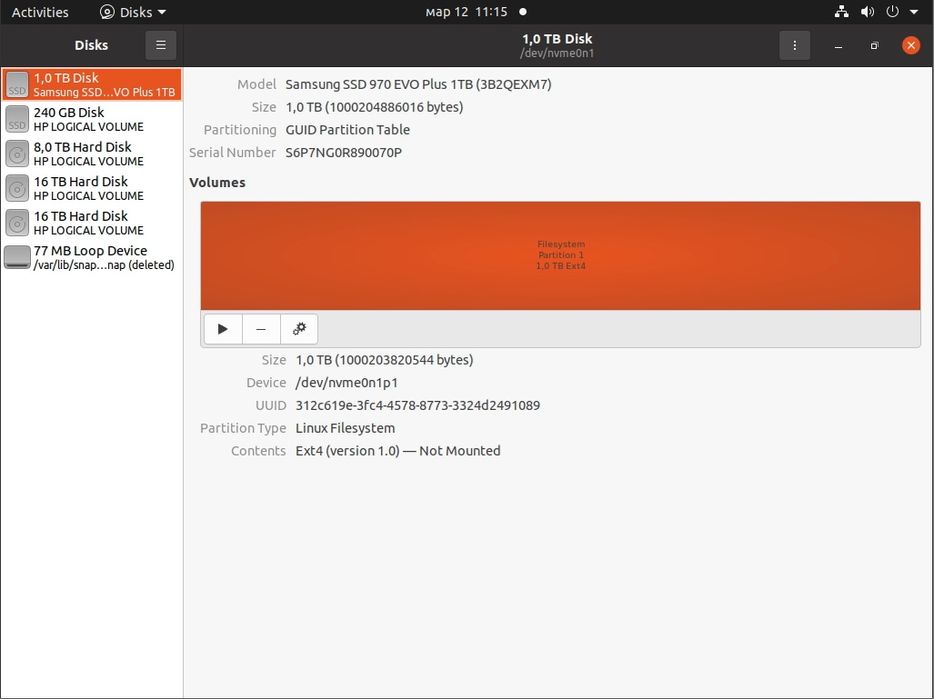Open the Disks application hamburger menu
This screenshot has width=934, height=699.
click(161, 45)
